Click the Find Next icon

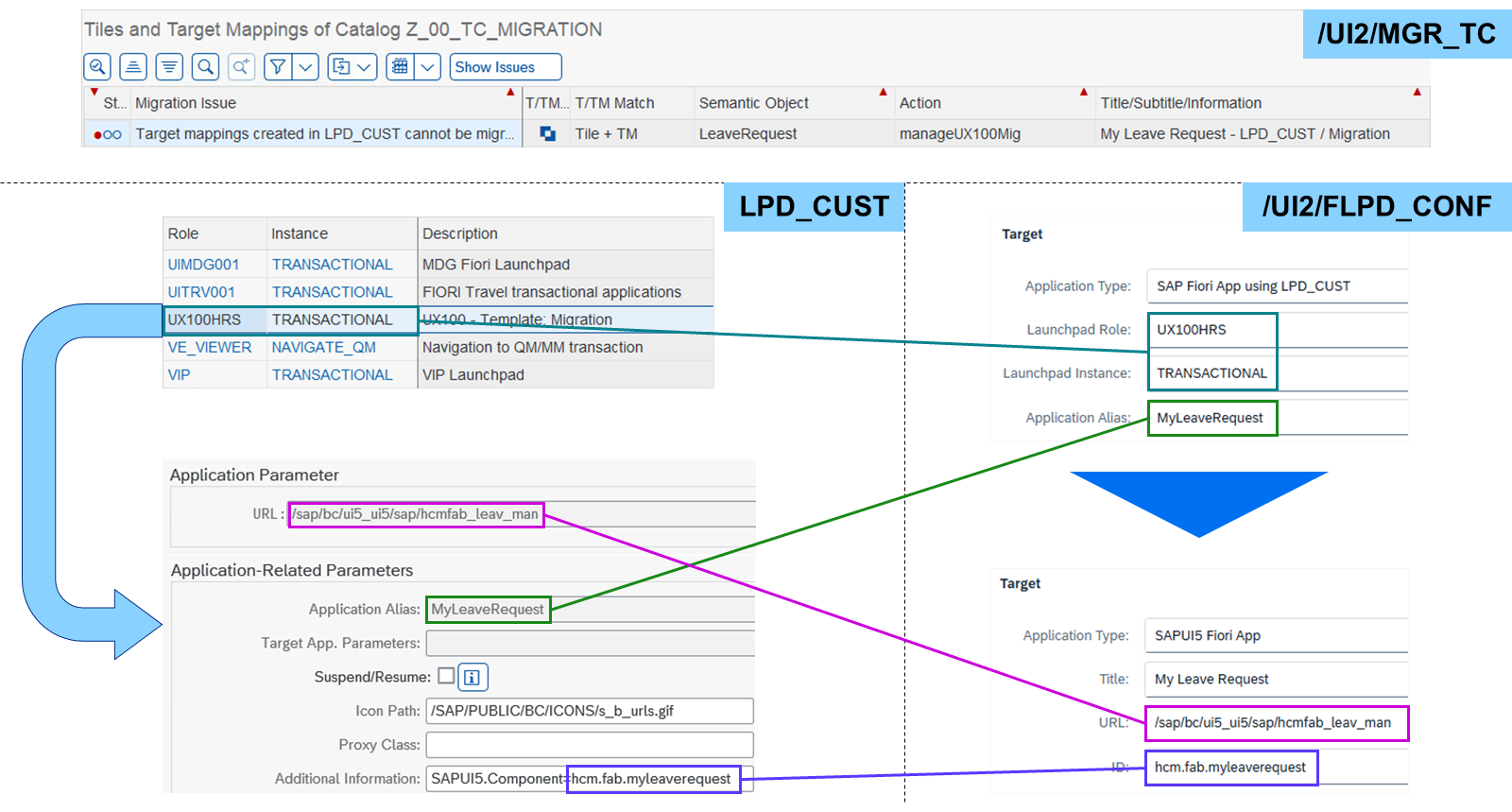[x=241, y=67]
